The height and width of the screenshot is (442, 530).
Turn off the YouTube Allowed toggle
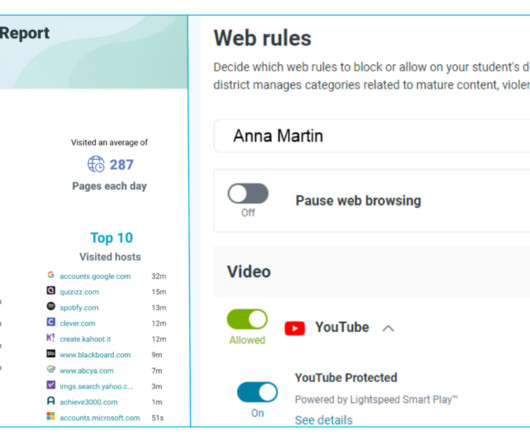pos(247,319)
